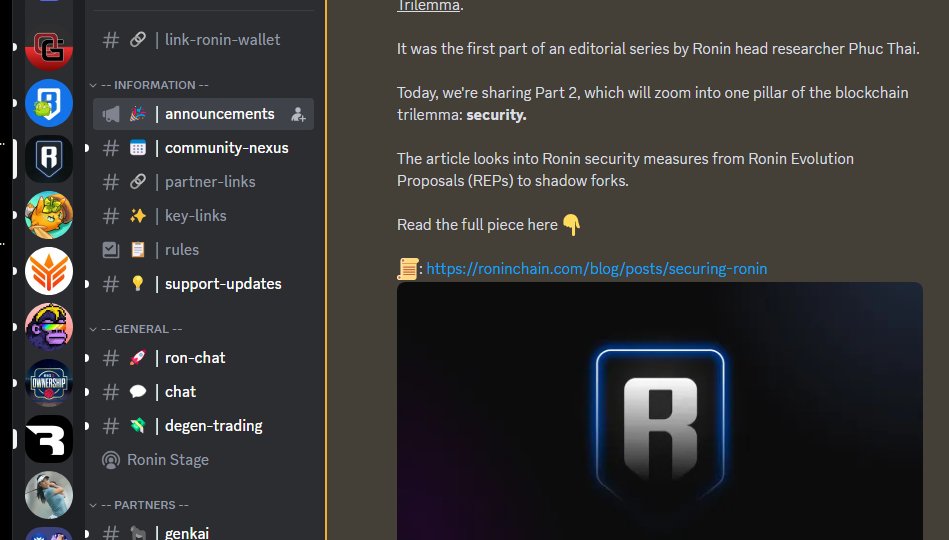Follow the underlined Trilemma link
Viewport: 949px width, 540px height.
pyautogui.click(x=428, y=5)
